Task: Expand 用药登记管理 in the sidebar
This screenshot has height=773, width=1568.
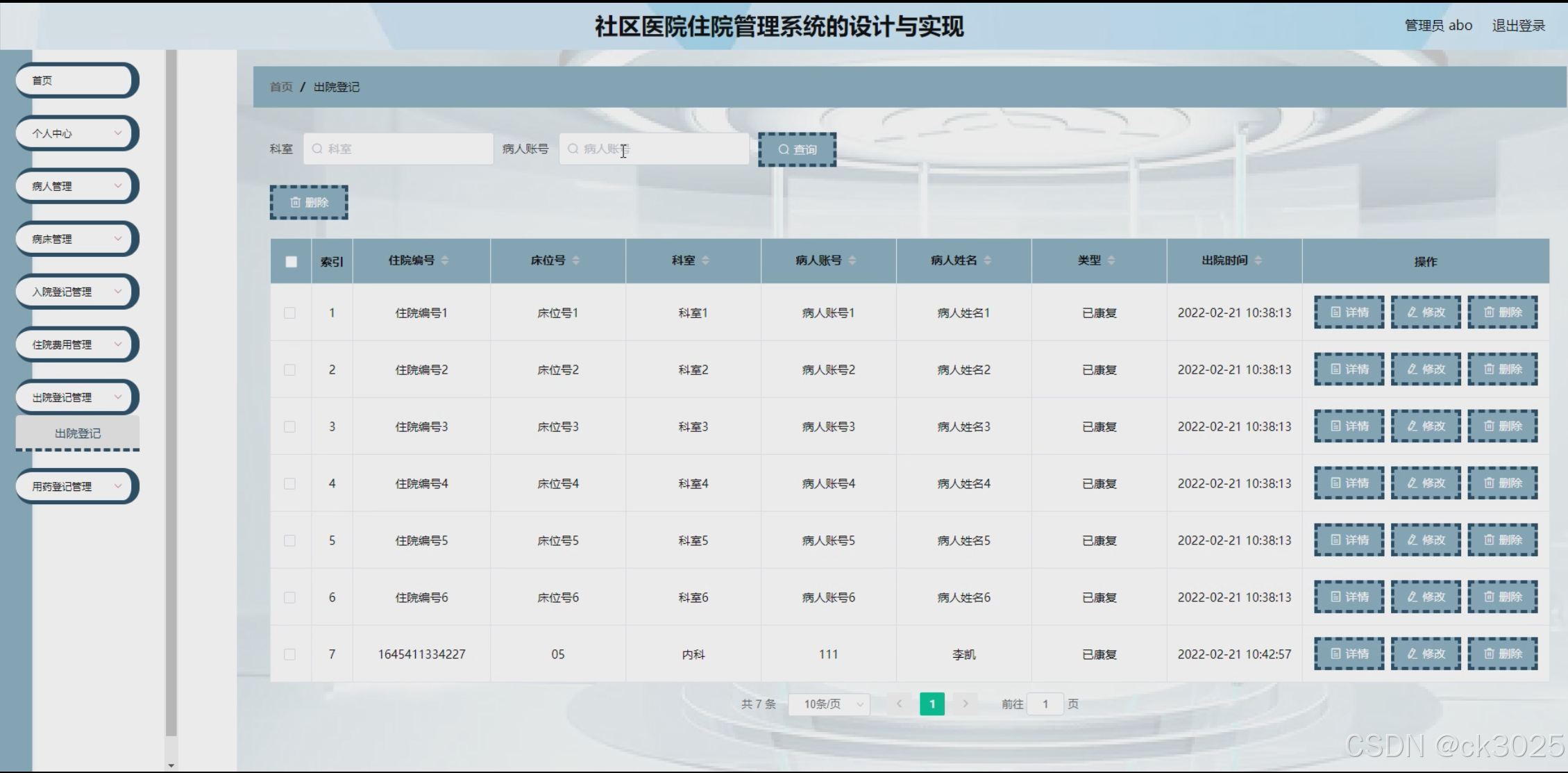Action: [76, 486]
